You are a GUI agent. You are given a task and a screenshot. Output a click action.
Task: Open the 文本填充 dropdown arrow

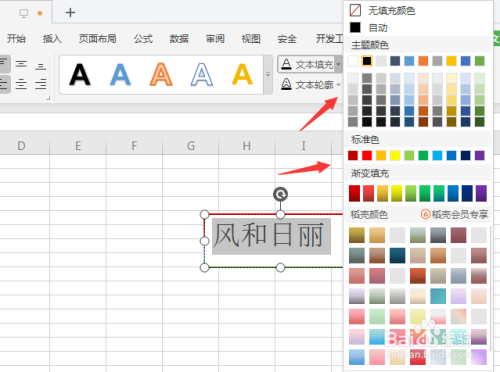(x=338, y=64)
